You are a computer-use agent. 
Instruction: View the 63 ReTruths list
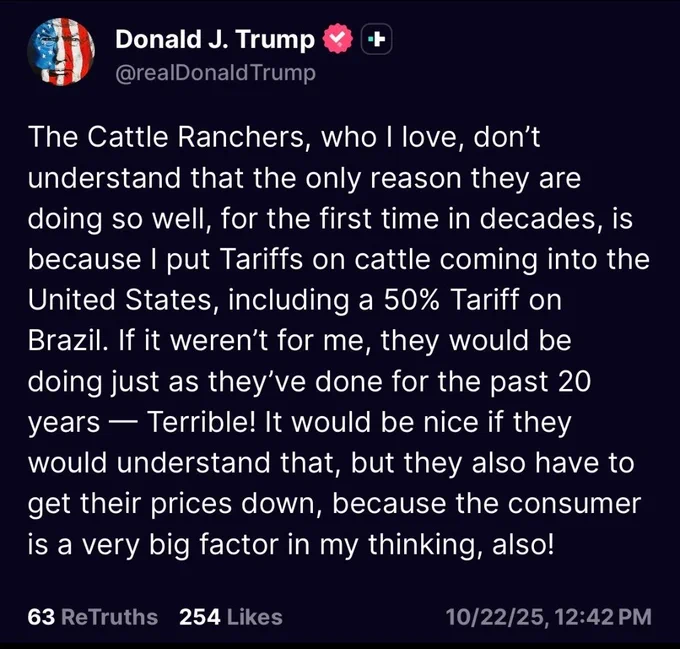[92, 617]
